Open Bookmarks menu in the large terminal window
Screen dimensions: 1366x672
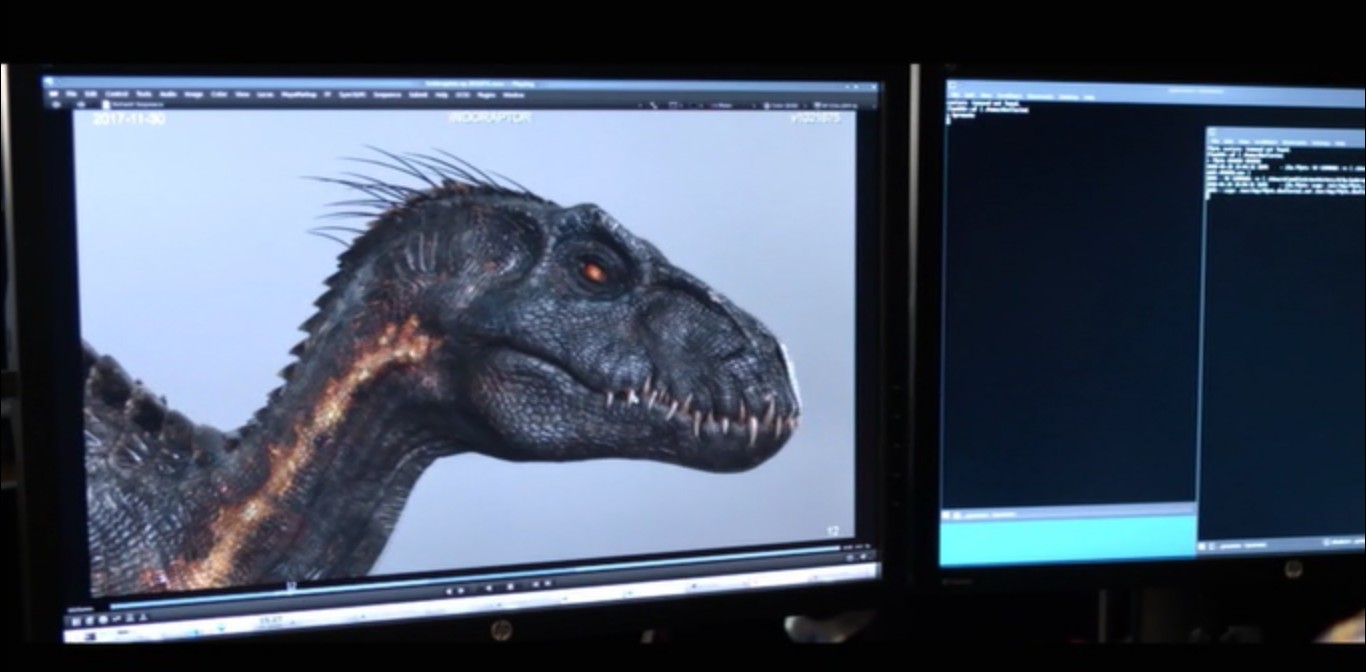(1040, 96)
